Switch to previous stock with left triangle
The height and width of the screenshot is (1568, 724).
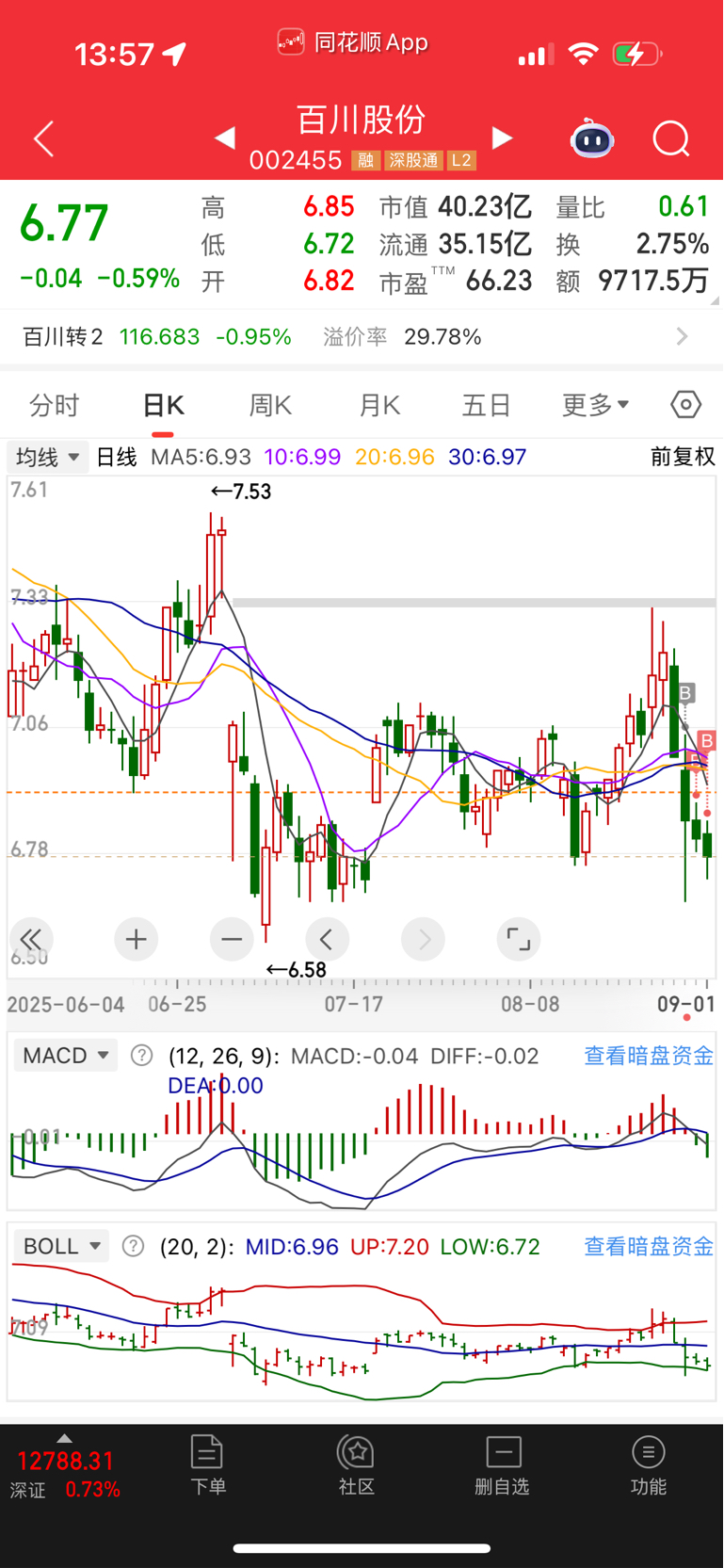click(224, 138)
